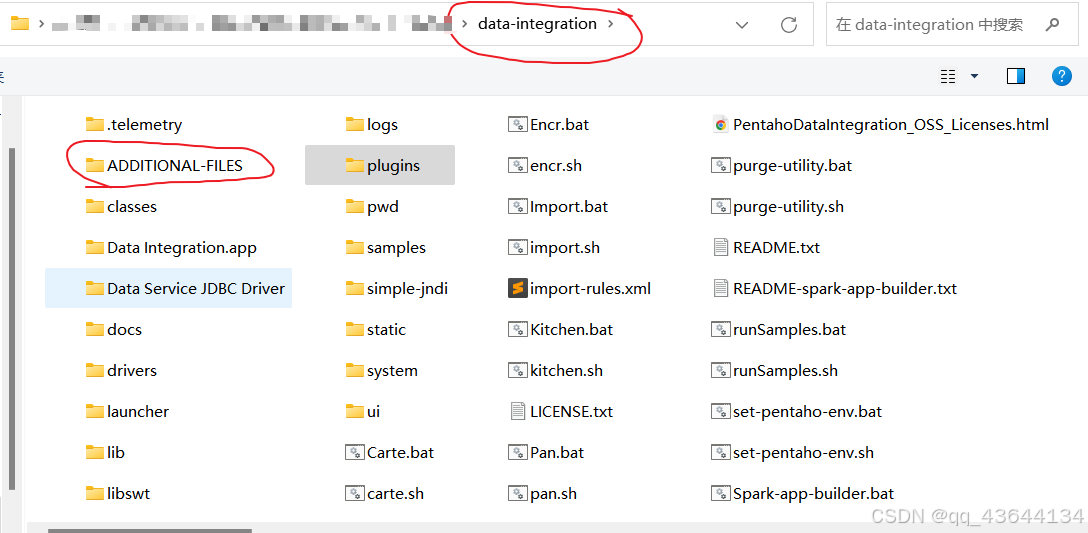Select purge-utility.sh file

tap(778, 207)
